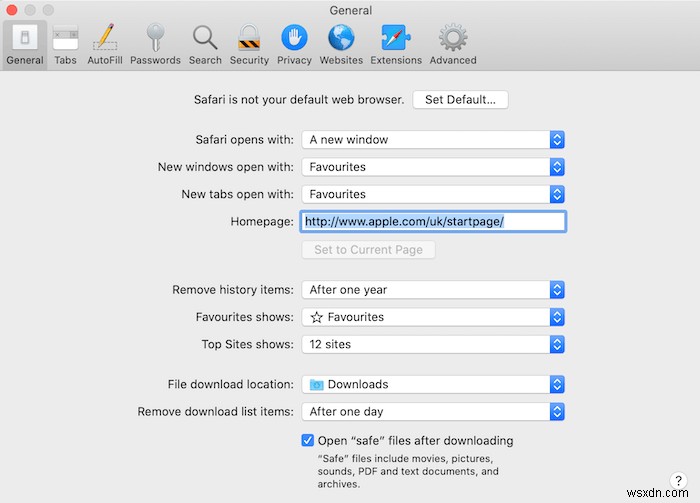The image size is (700, 503).
Task: Click the Homepage URL text field
Action: [433, 221]
